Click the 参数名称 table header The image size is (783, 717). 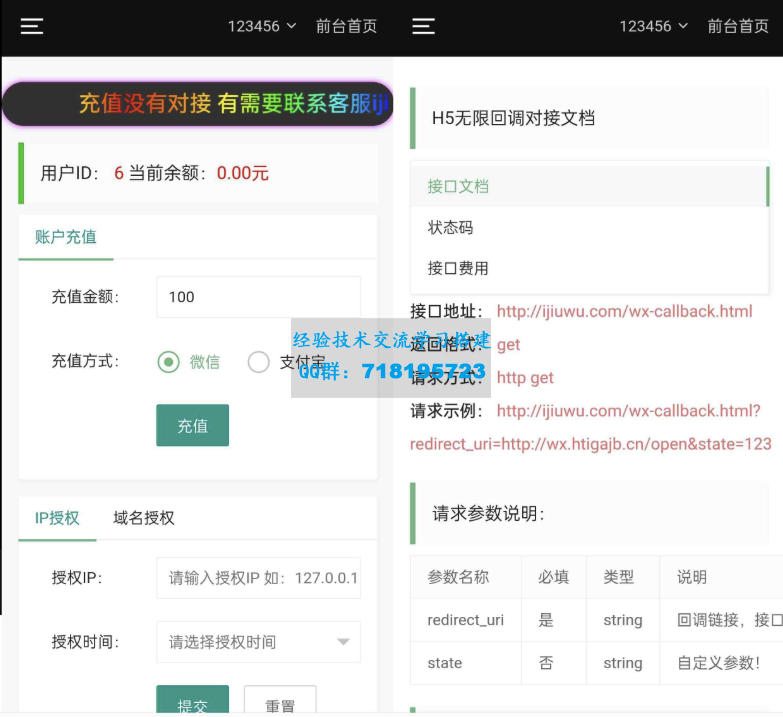[x=465, y=577]
